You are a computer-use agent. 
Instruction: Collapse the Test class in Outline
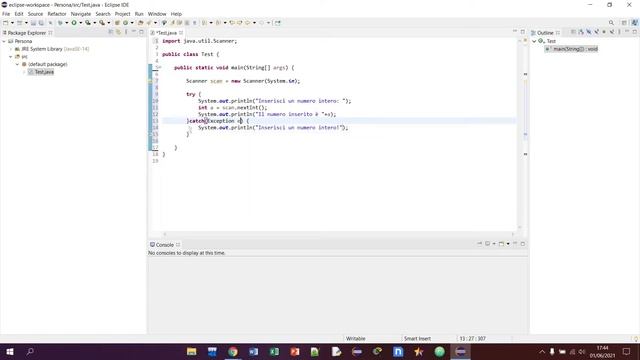(x=534, y=41)
